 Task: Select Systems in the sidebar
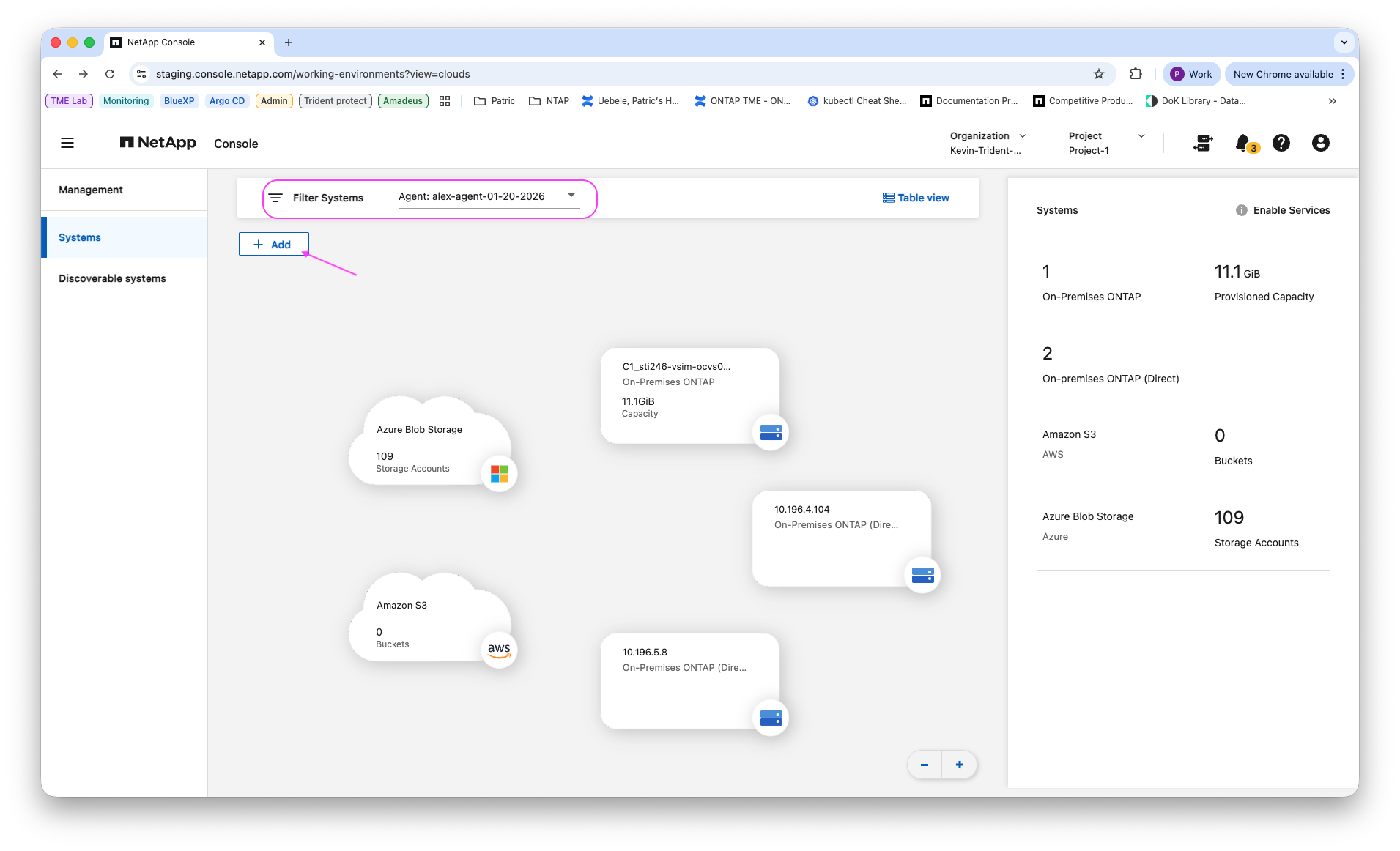click(125, 237)
